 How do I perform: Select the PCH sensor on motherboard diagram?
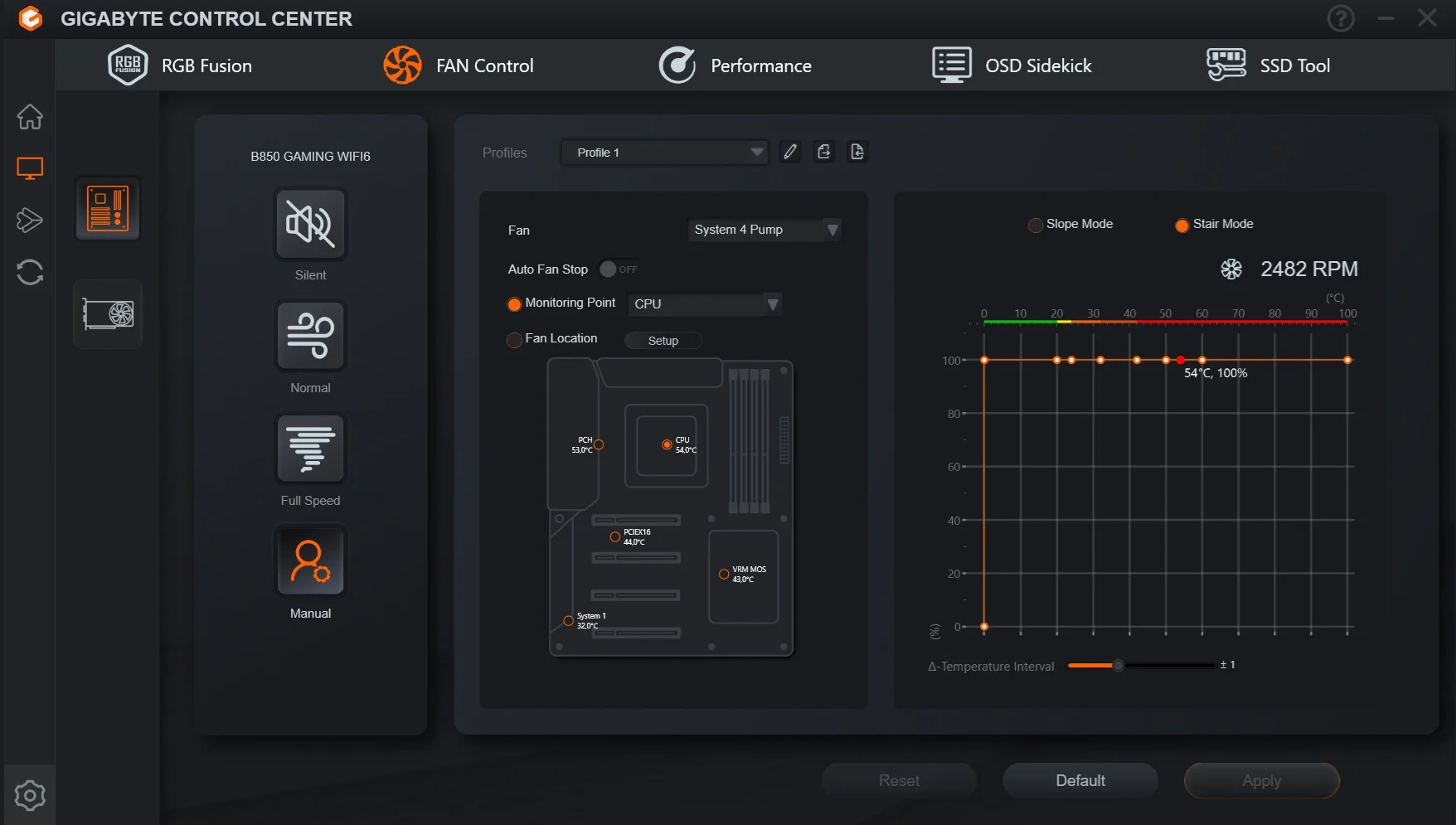pos(599,444)
